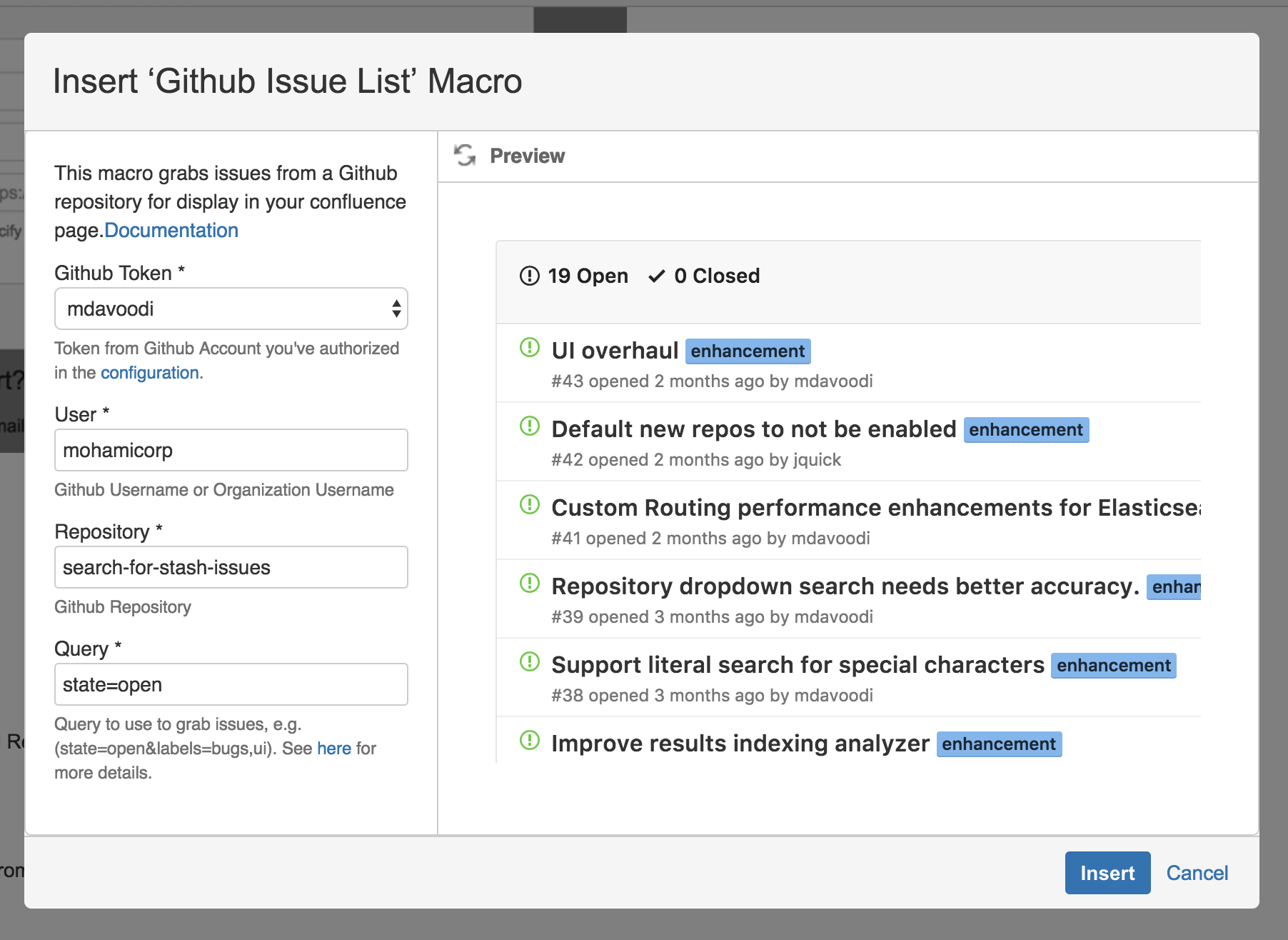1288x940 pixels.
Task: Click the Insert 'Github Issue List' Macro title
Action: [288, 81]
